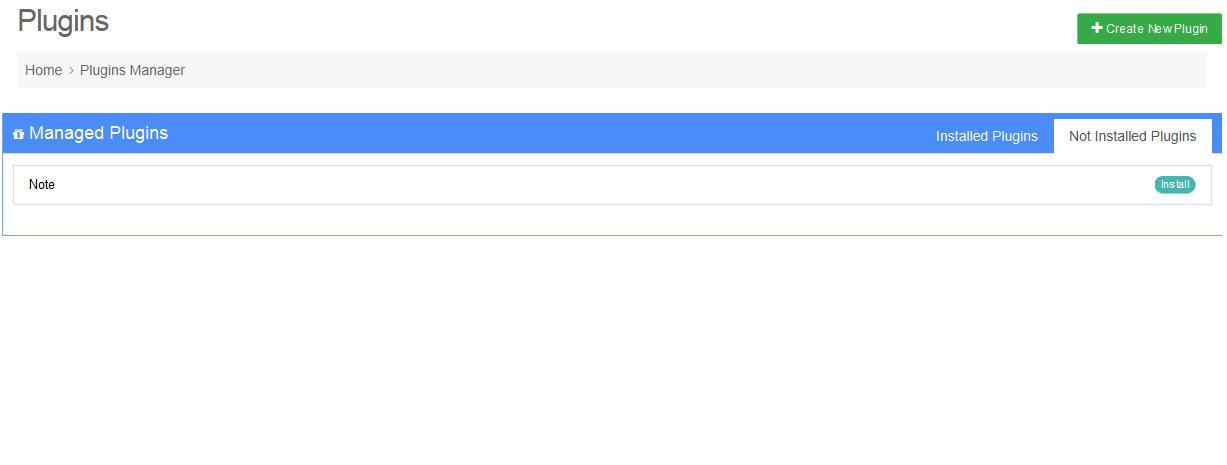Click the Plugins Manager breadcrumb item
1227x465 pixels.
(x=132, y=70)
